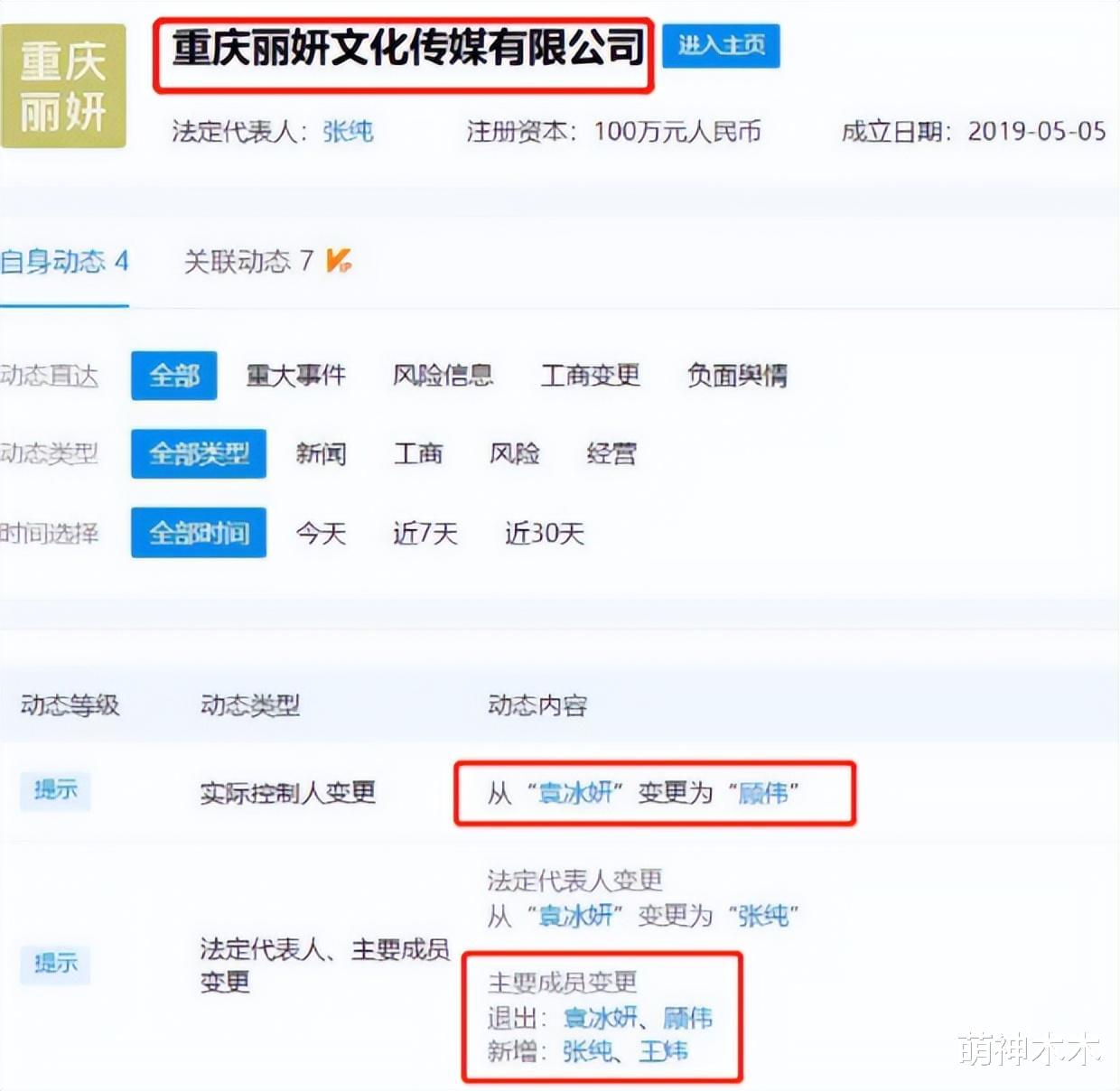Filter by 重大事件
This screenshot has height=1091, width=1120.
(296, 375)
